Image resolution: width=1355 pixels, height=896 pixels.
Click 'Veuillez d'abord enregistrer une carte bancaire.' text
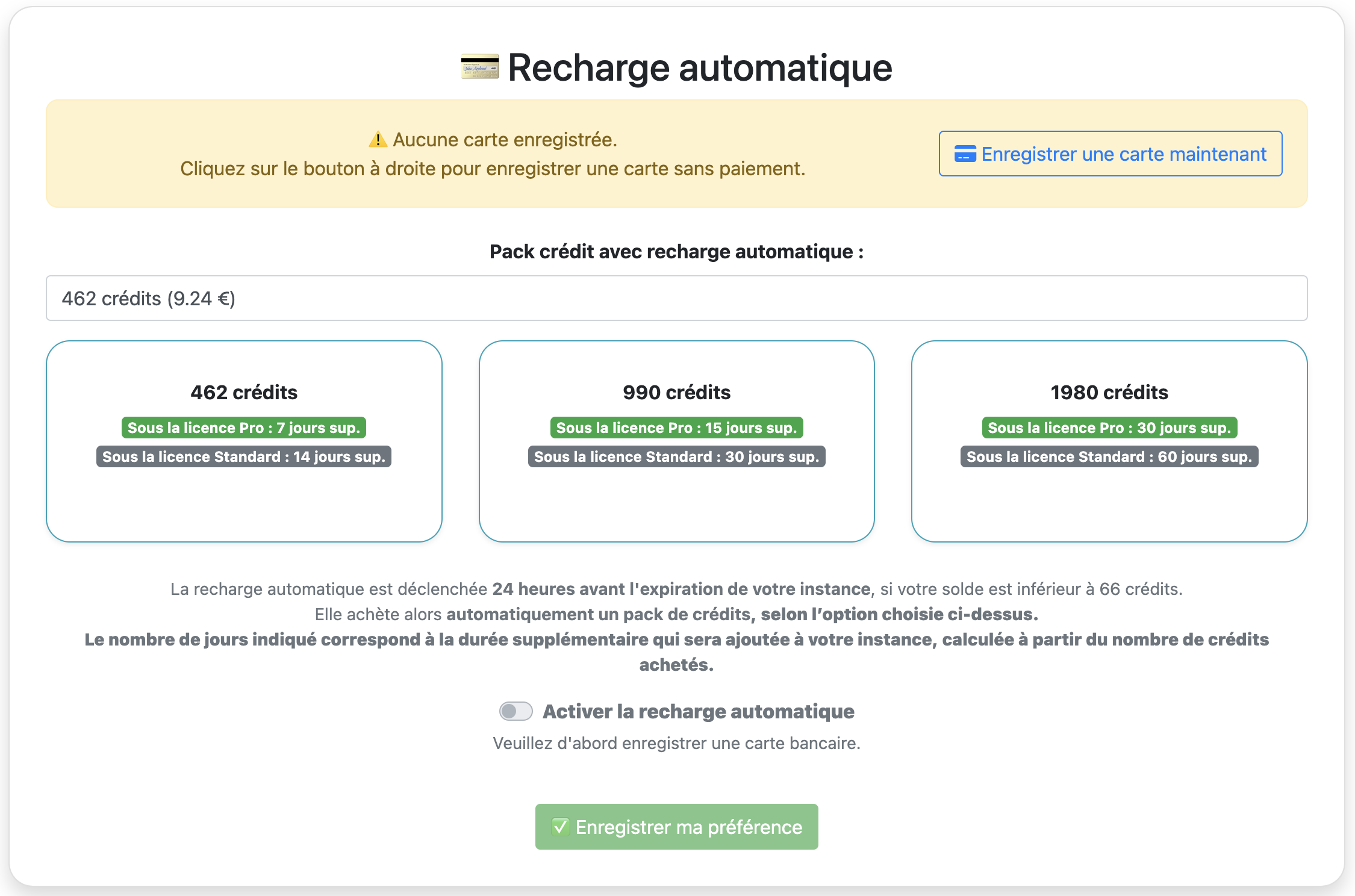677,743
